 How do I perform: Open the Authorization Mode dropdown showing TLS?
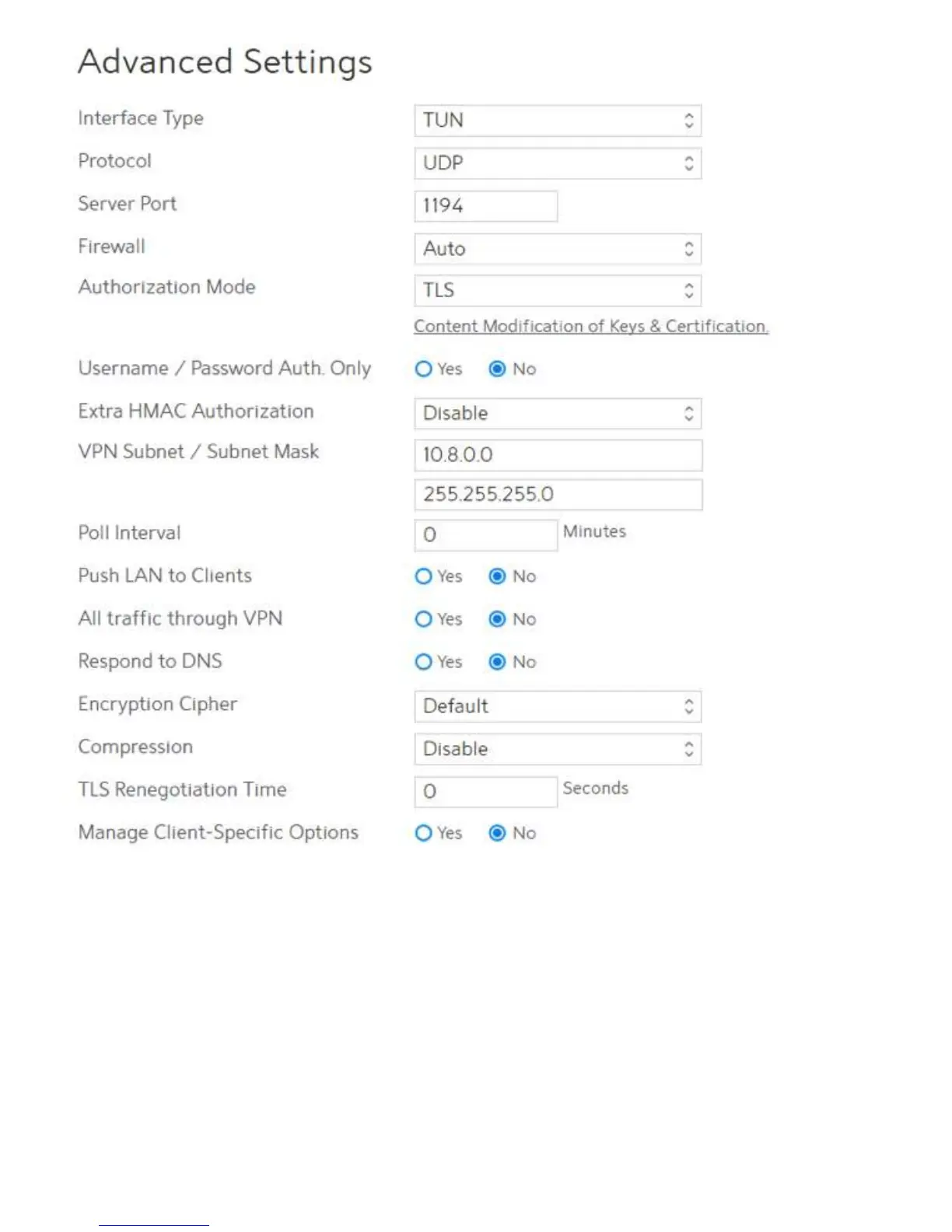click(558, 291)
